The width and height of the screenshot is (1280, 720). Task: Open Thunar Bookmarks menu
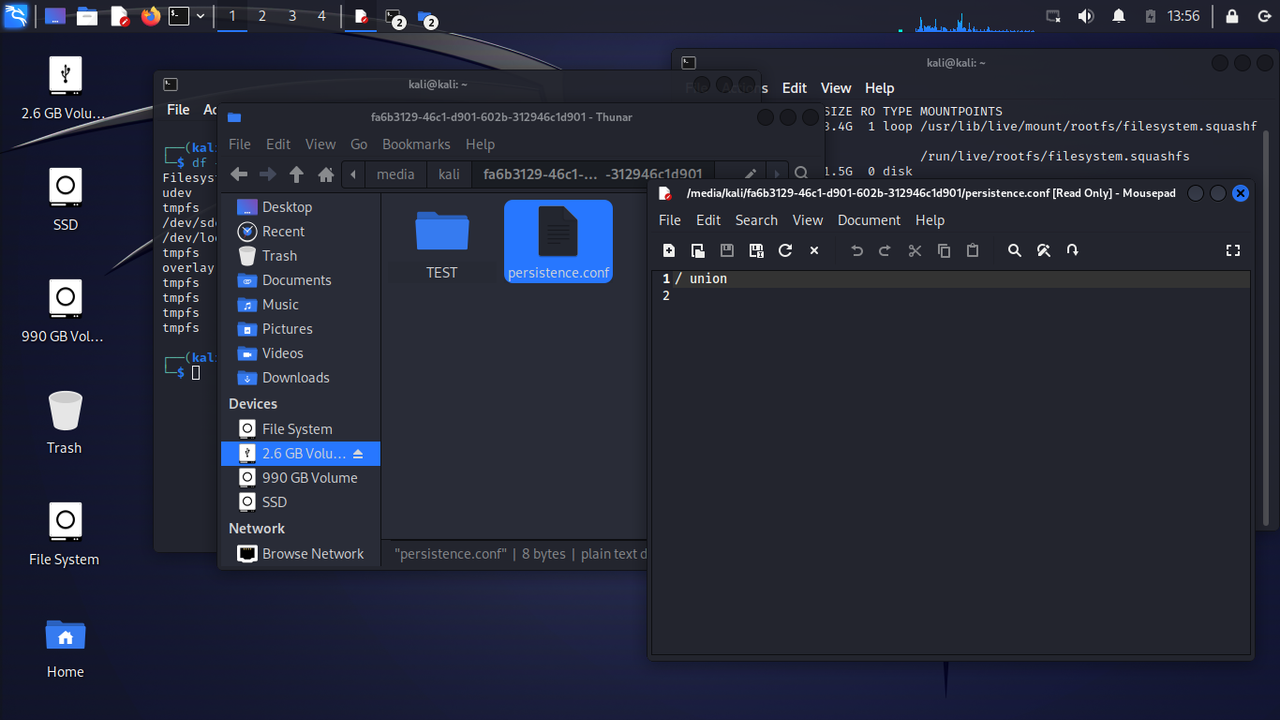pos(416,144)
